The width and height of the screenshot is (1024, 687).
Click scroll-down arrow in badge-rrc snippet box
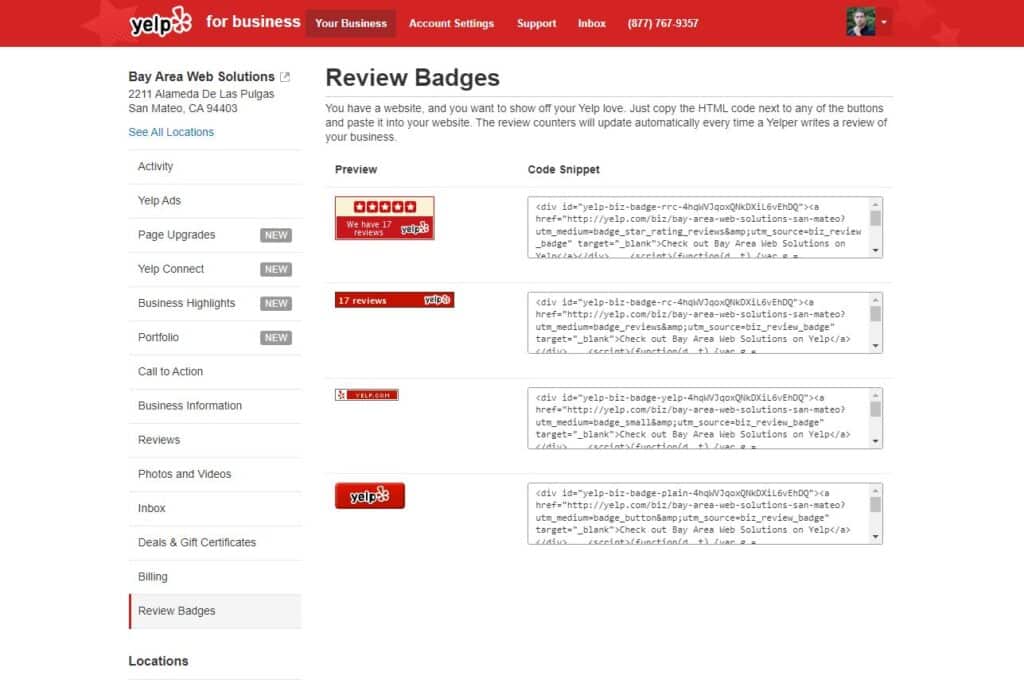pos(876,251)
